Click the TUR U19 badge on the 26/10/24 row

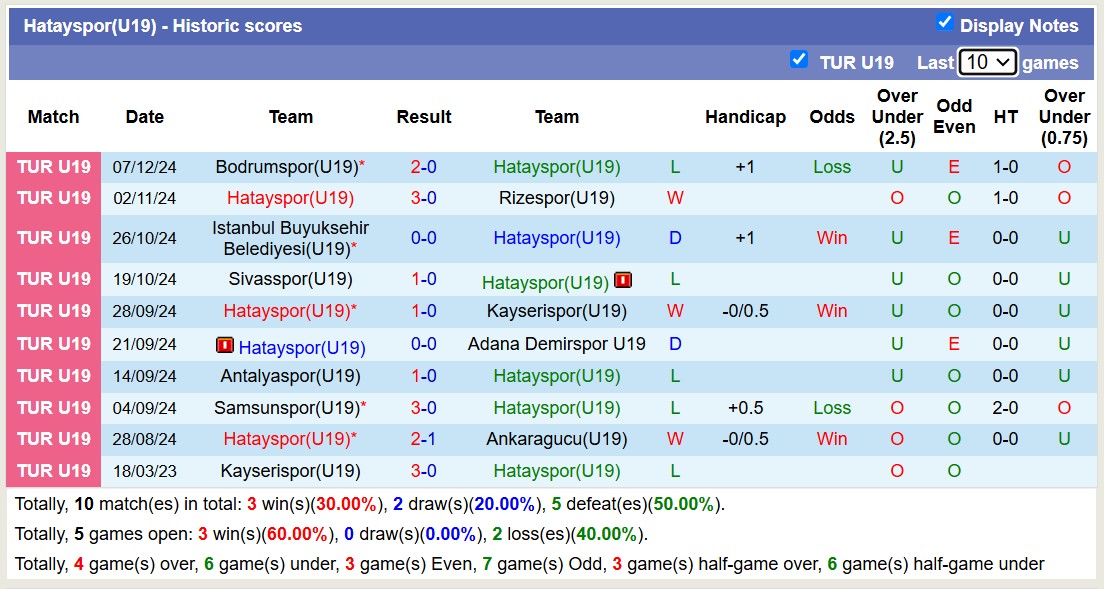(53, 238)
